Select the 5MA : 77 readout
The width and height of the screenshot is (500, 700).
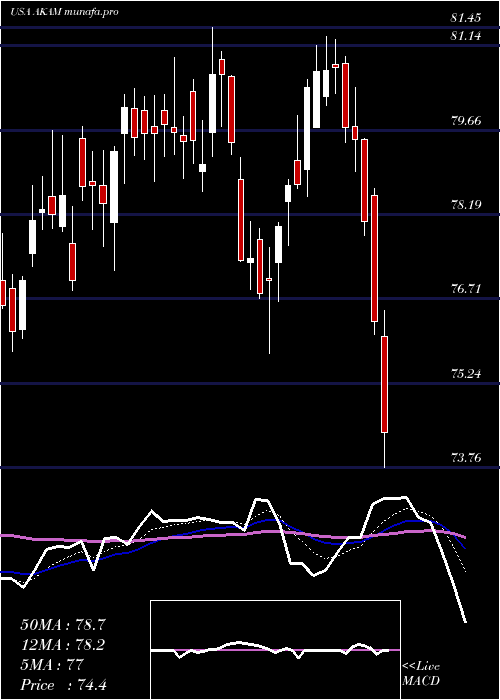point(52,665)
